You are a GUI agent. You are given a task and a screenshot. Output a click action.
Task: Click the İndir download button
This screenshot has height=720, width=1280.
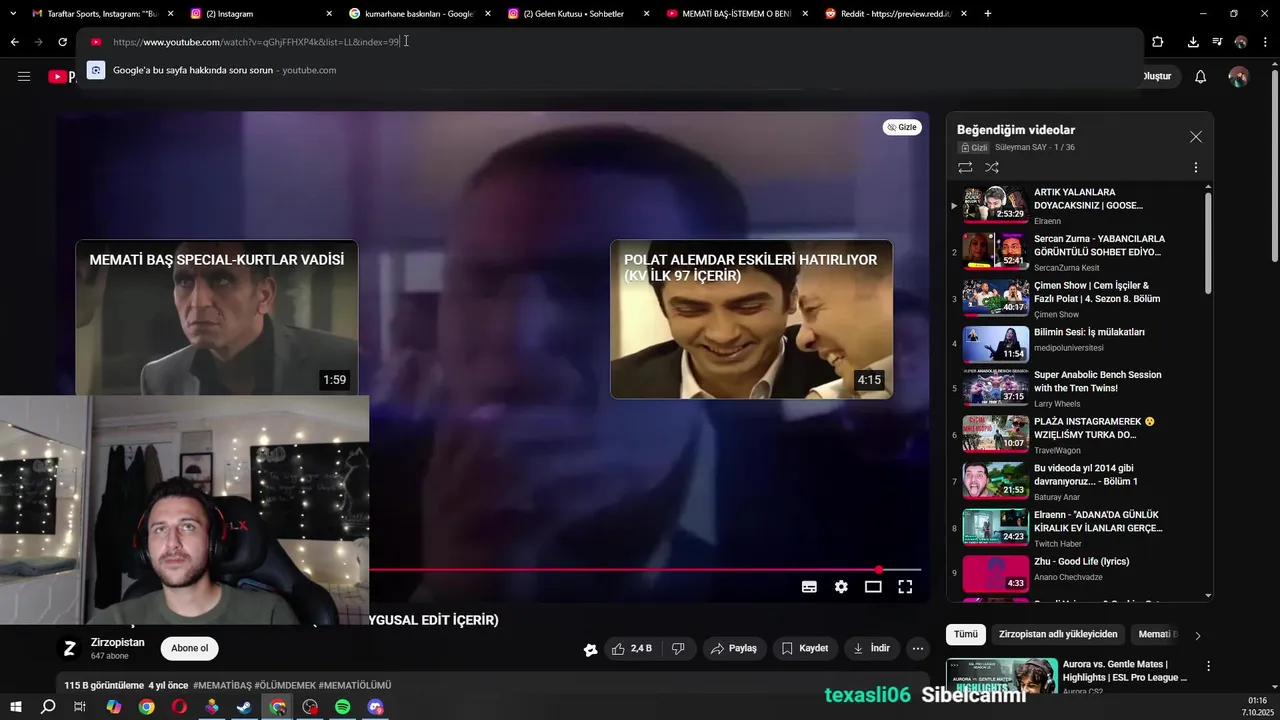(x=870, y=649)
